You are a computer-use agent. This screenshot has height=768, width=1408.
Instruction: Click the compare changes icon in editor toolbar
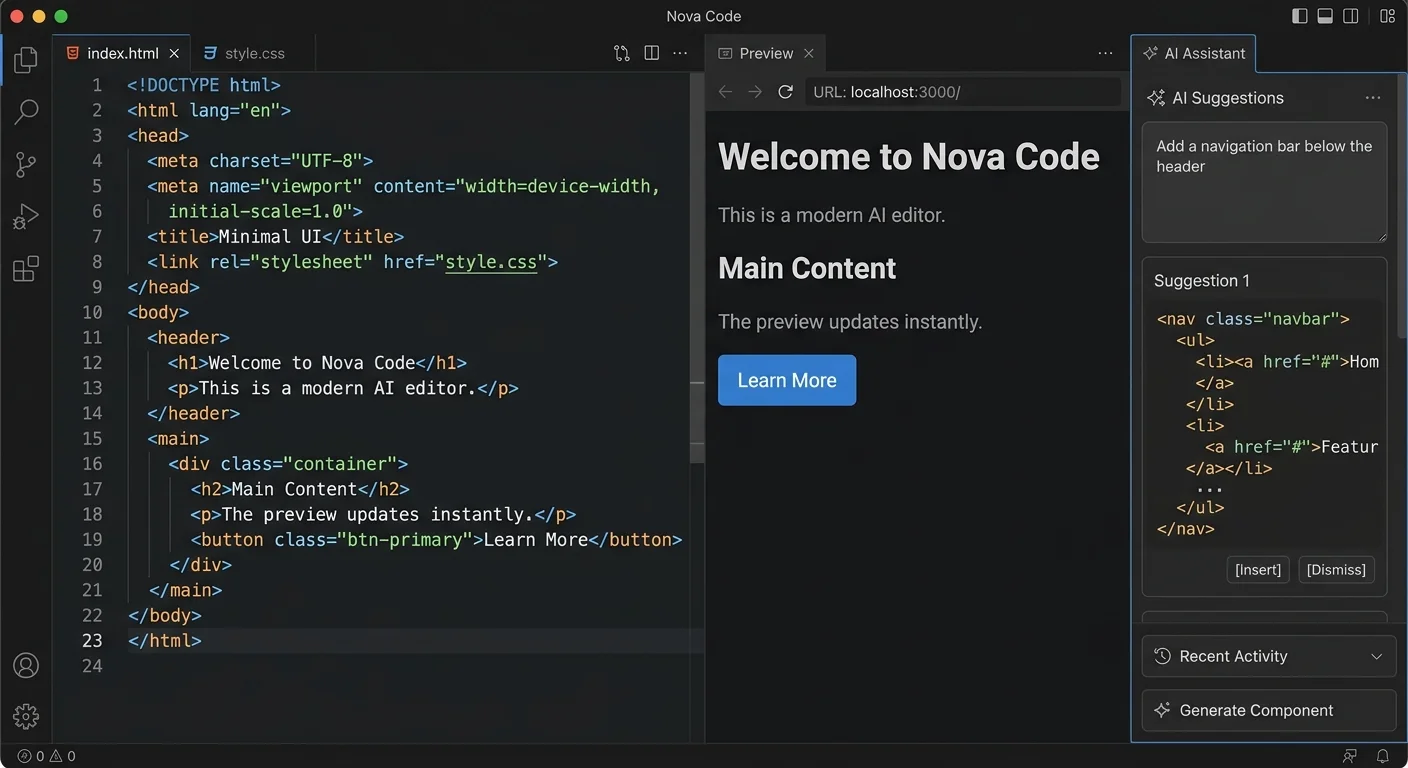pyautogui.click(x=622, y=53)
